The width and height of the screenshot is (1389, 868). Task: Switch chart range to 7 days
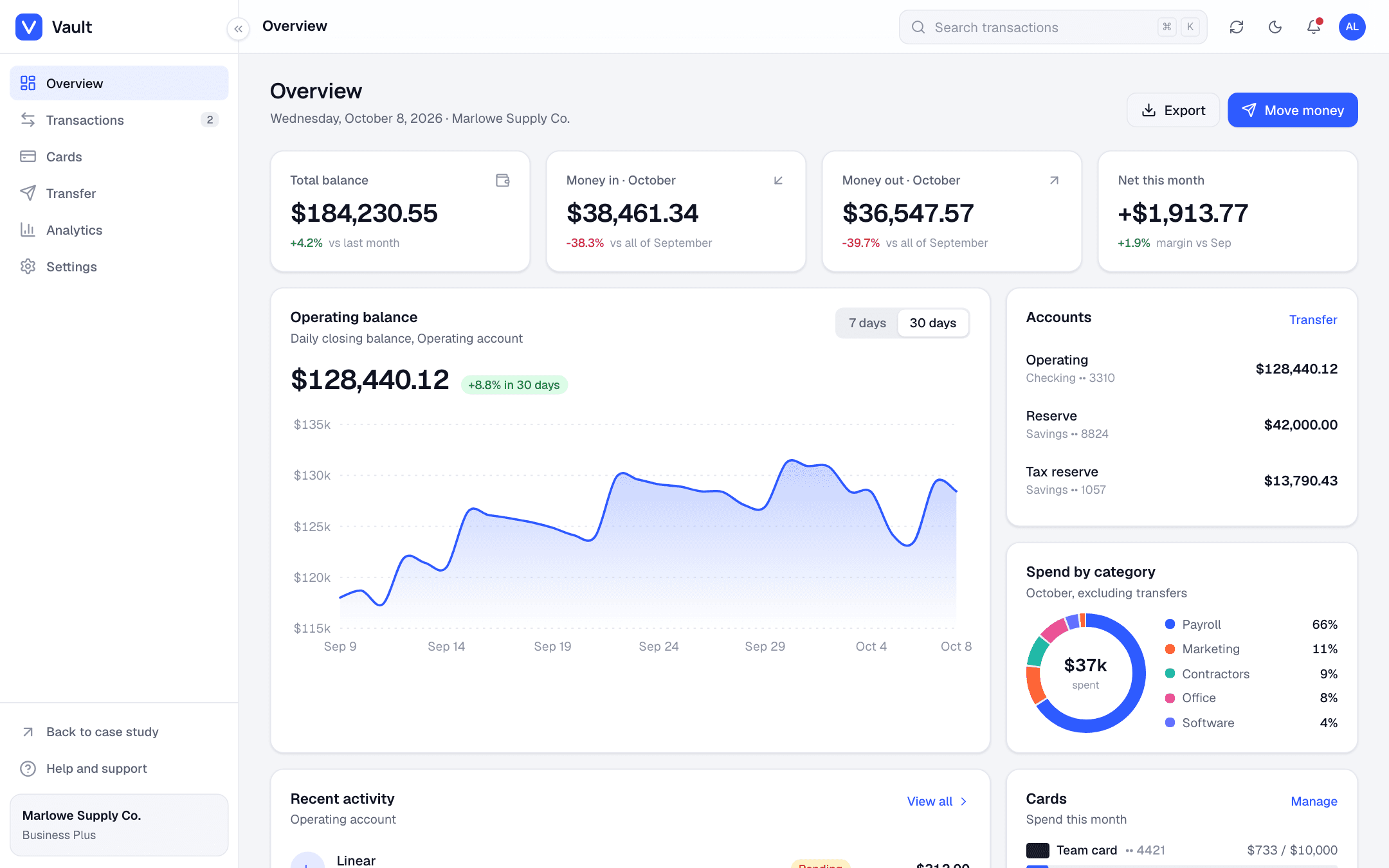(867, 323)
